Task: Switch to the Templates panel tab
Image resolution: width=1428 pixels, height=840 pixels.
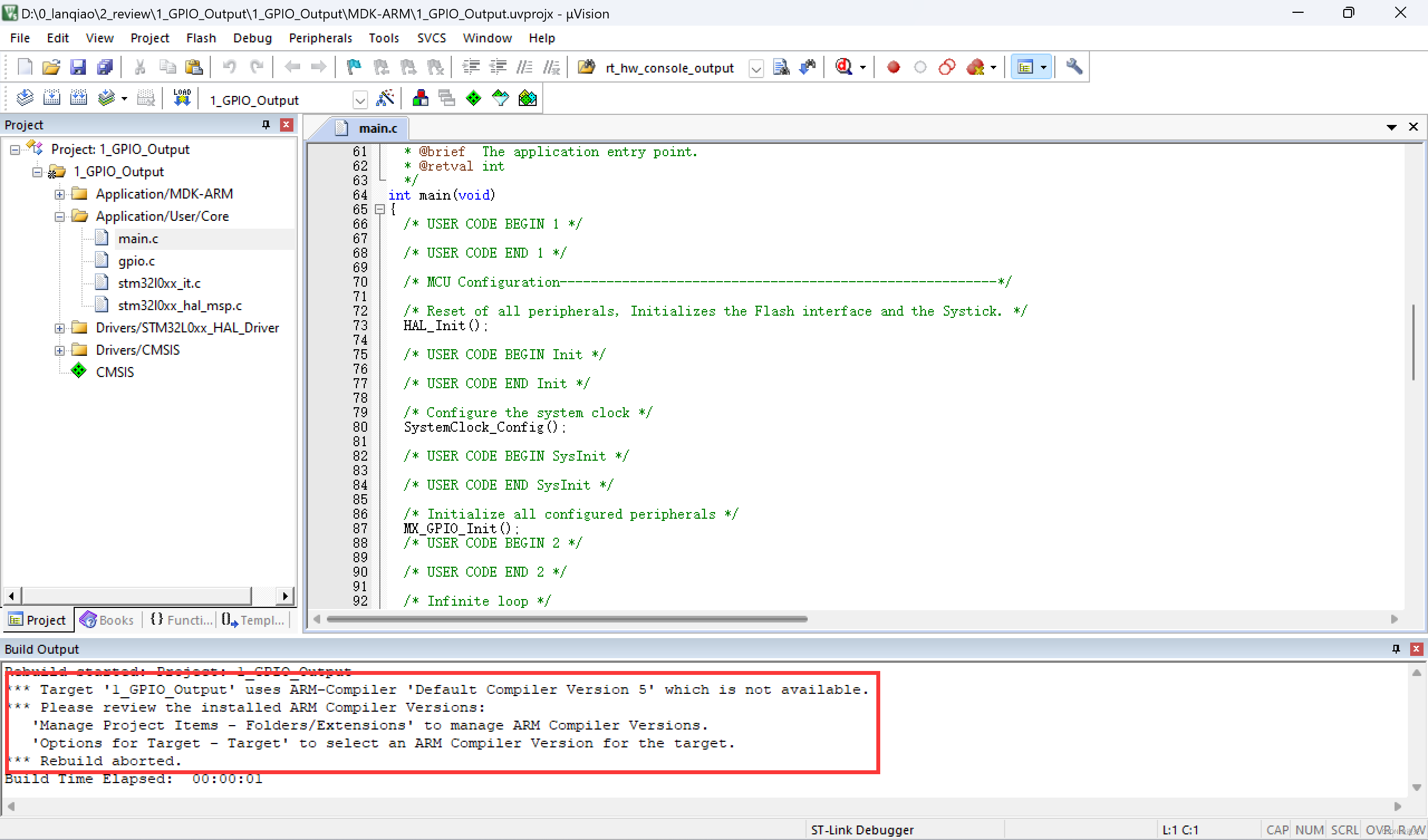Action: 253,620
